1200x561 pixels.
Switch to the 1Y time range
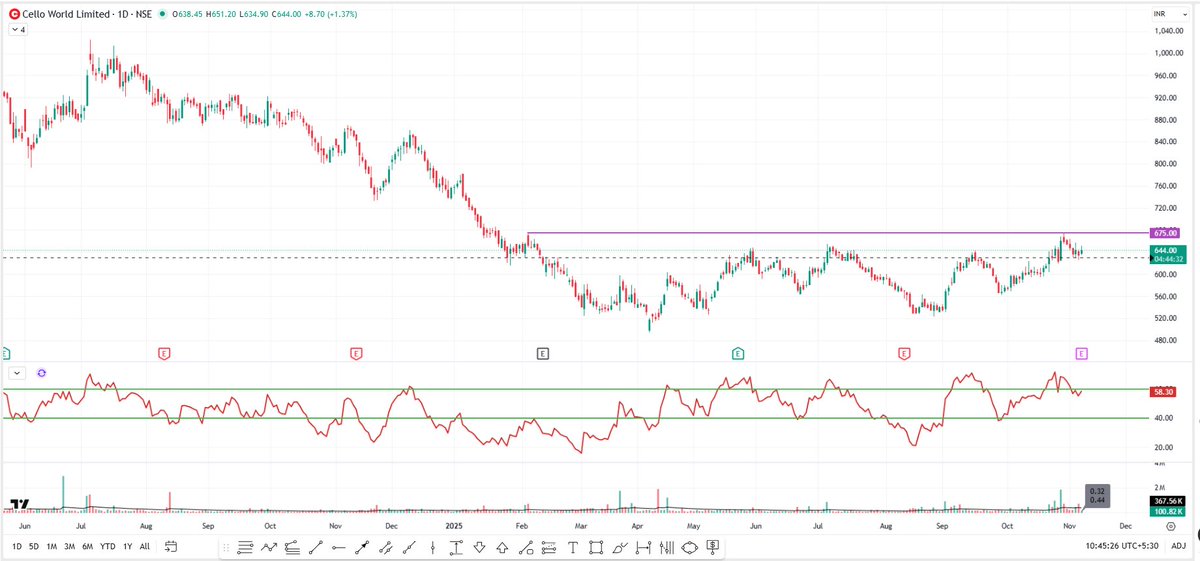coord(126,546)
